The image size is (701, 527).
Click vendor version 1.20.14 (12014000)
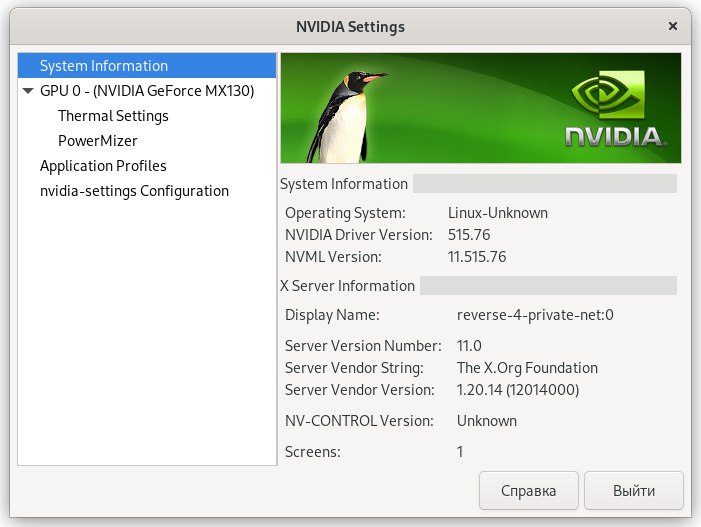click(x=518, y=389)
